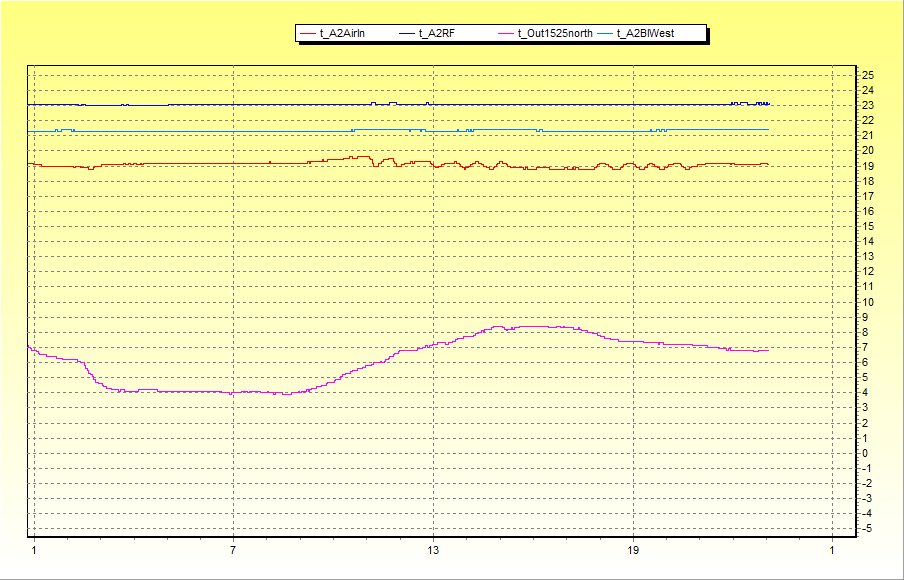The height and width of the screenshot is (580, 904).
Task: Click the y-axis value 0 label
Action: [866, 453]
